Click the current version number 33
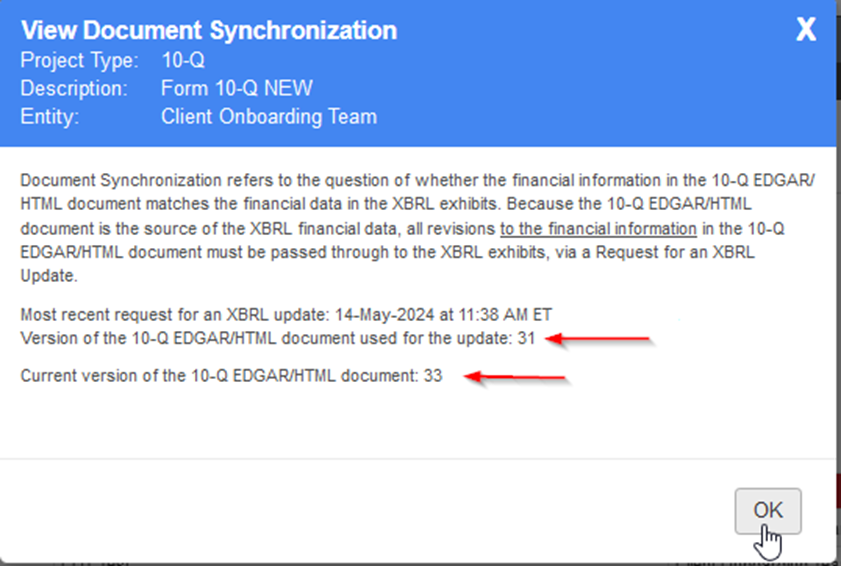 (x=431, y=376)
